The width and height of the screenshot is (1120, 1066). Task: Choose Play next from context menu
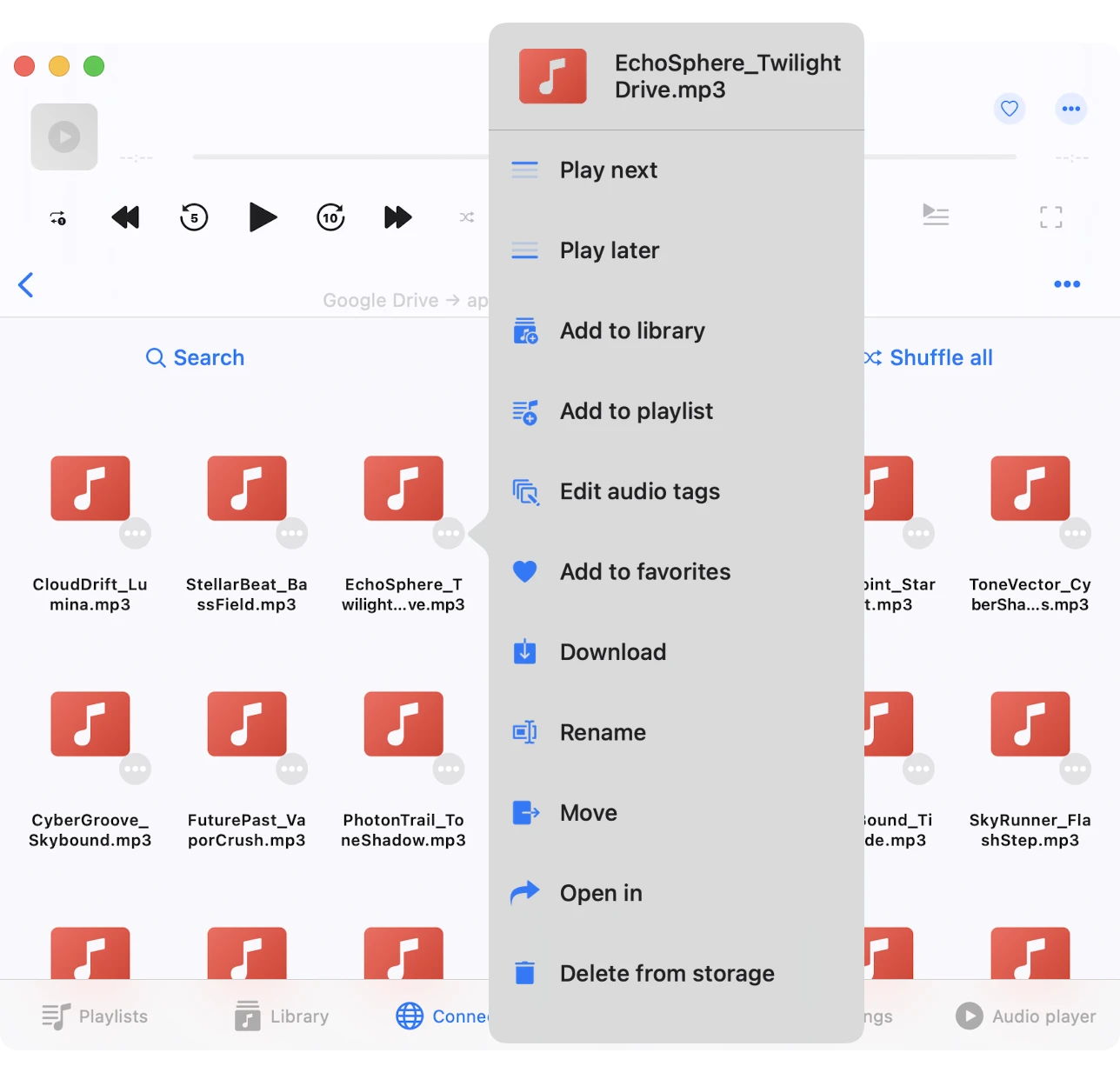[x=608, y=170]
